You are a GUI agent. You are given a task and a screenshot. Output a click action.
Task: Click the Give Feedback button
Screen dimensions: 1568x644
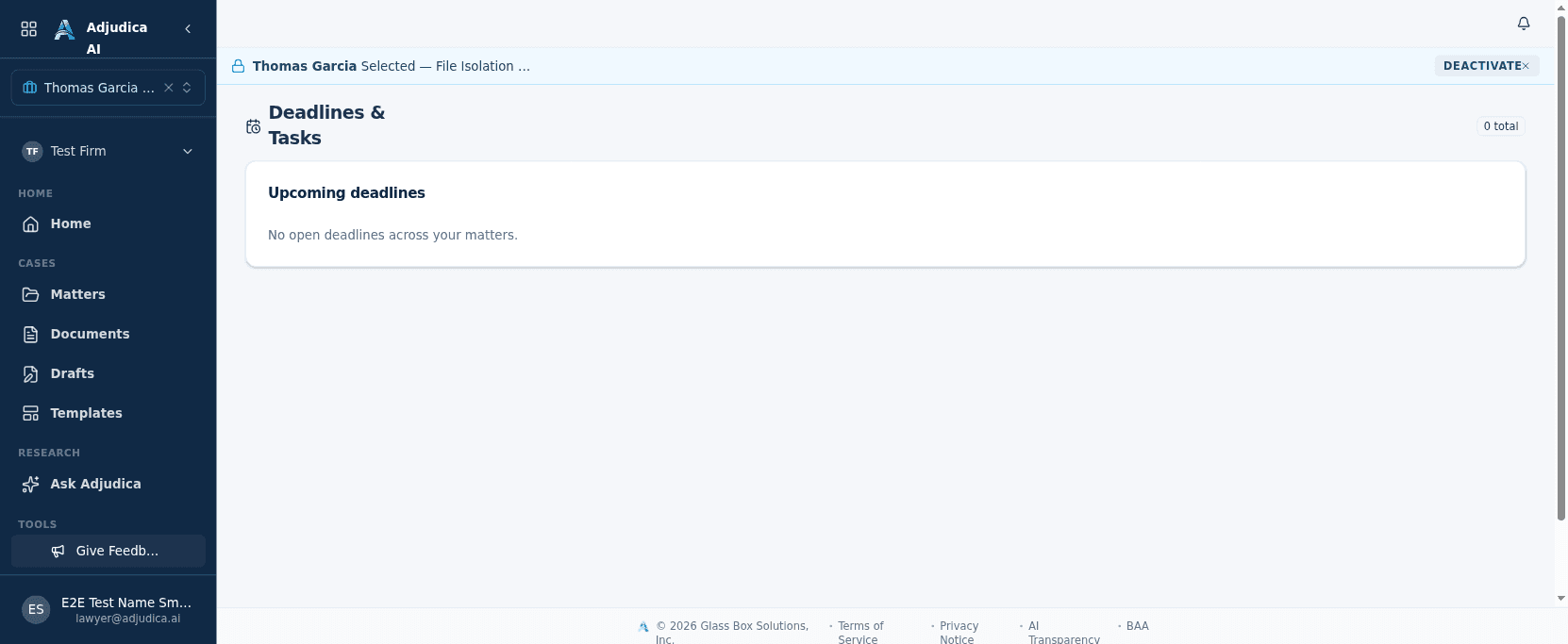click(108, 551)
